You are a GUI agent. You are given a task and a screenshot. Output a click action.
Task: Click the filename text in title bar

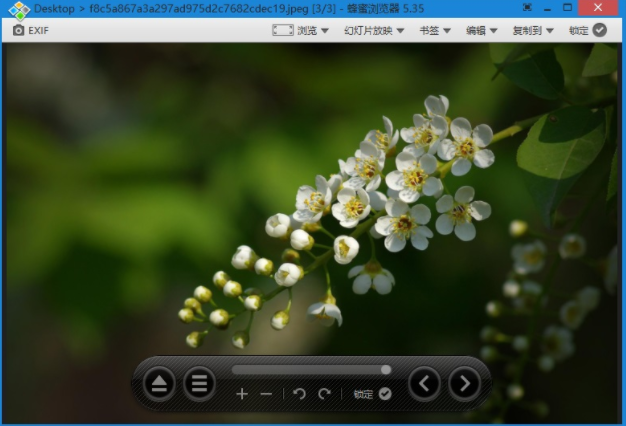199,9
